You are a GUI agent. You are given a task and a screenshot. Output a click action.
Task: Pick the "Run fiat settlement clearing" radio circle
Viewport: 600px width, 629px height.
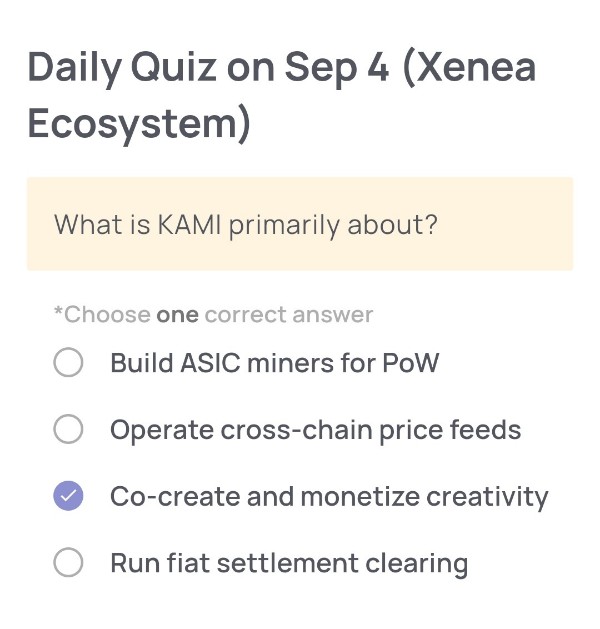point(68,562)
